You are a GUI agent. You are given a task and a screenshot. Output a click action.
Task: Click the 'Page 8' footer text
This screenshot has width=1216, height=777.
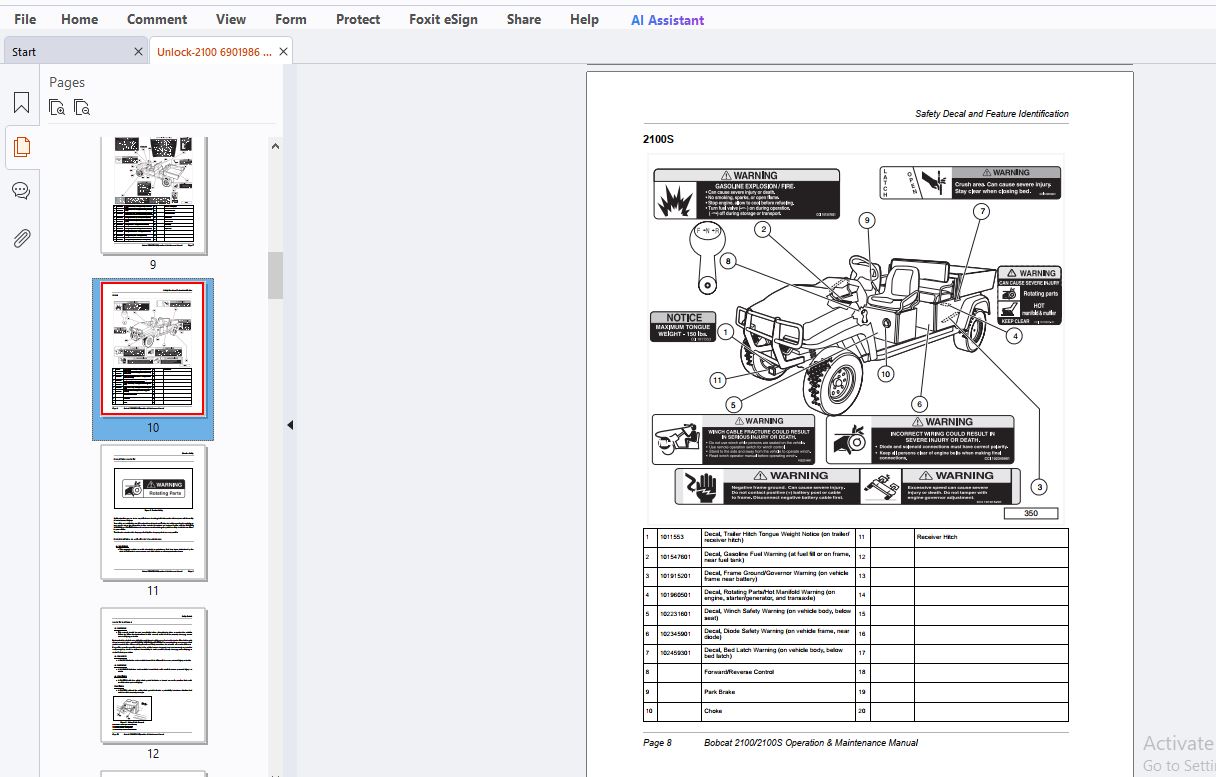657,743
